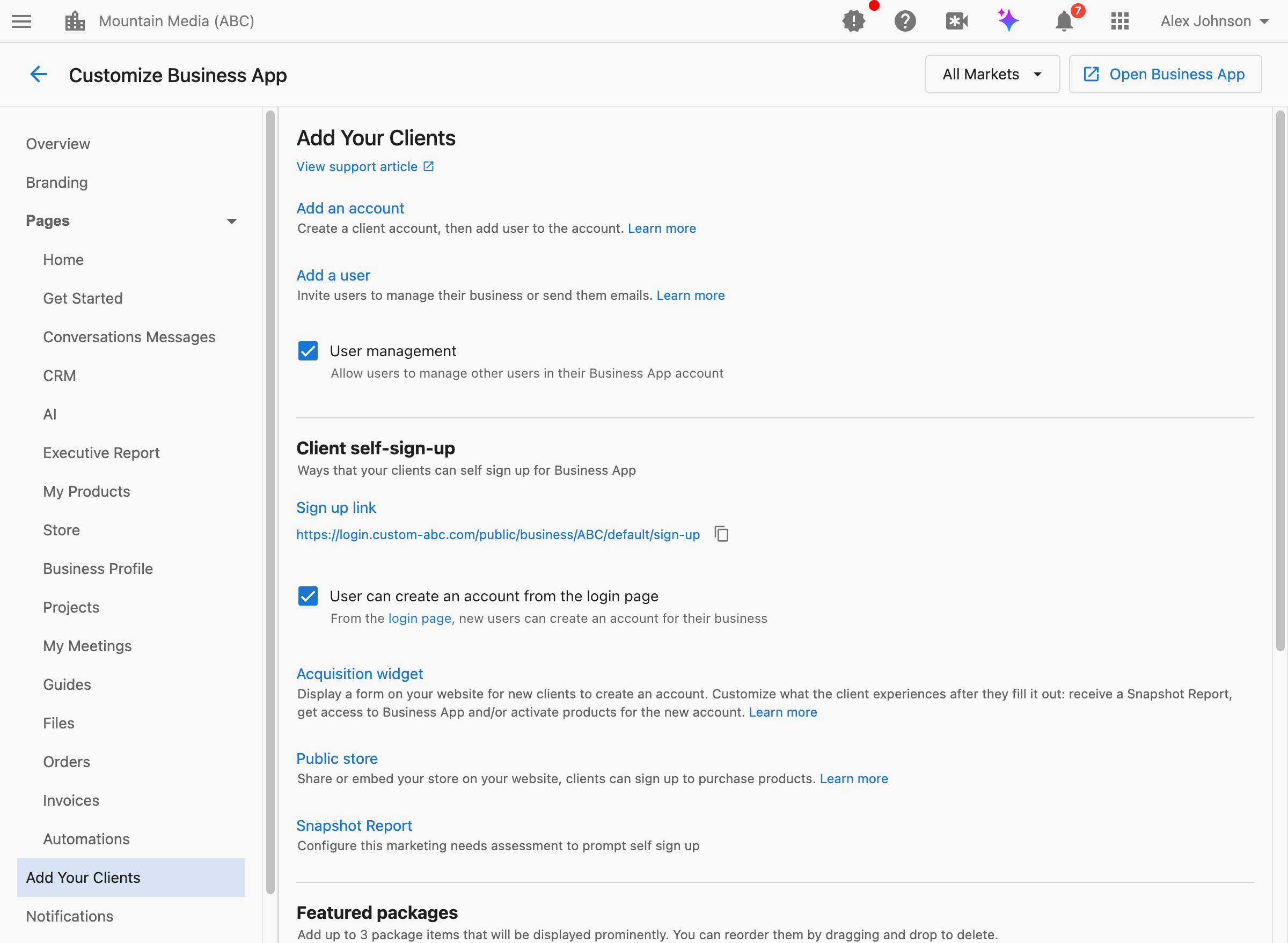Click external link icon next to support article

(x=428, y=166)
